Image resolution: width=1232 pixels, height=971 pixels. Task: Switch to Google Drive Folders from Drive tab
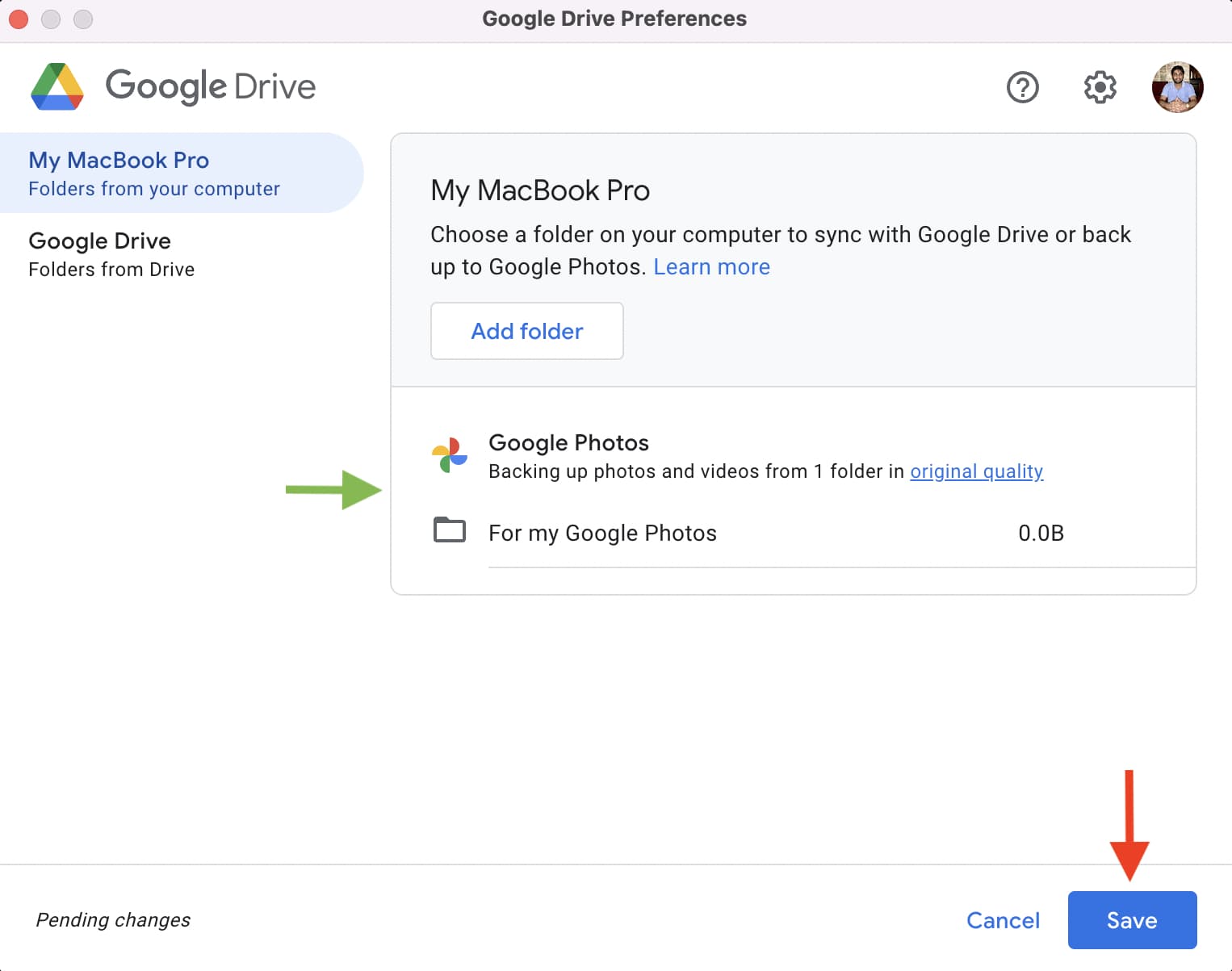pos(182,253)
